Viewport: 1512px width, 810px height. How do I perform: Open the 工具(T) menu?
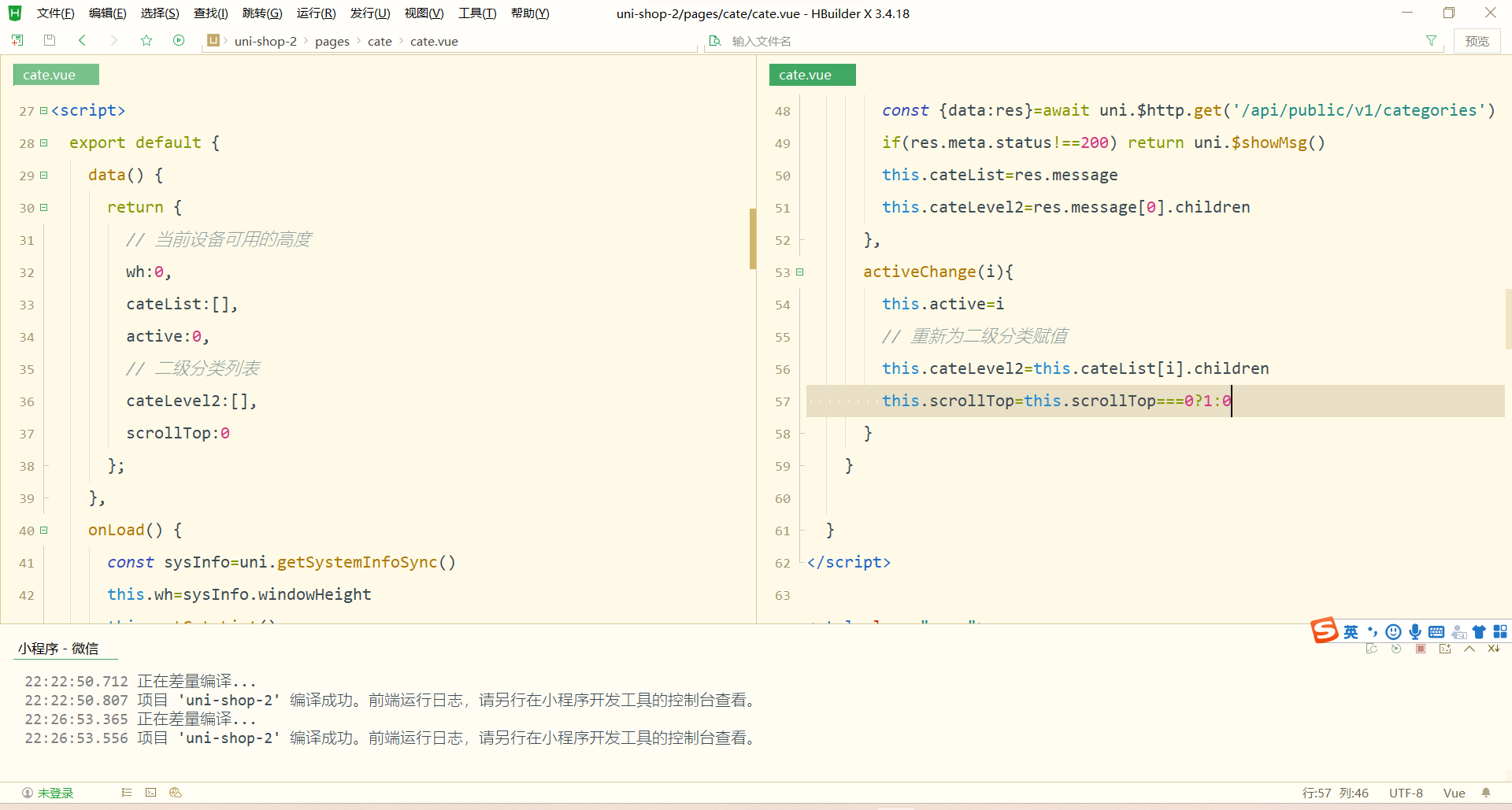click(x=477, y=13)
